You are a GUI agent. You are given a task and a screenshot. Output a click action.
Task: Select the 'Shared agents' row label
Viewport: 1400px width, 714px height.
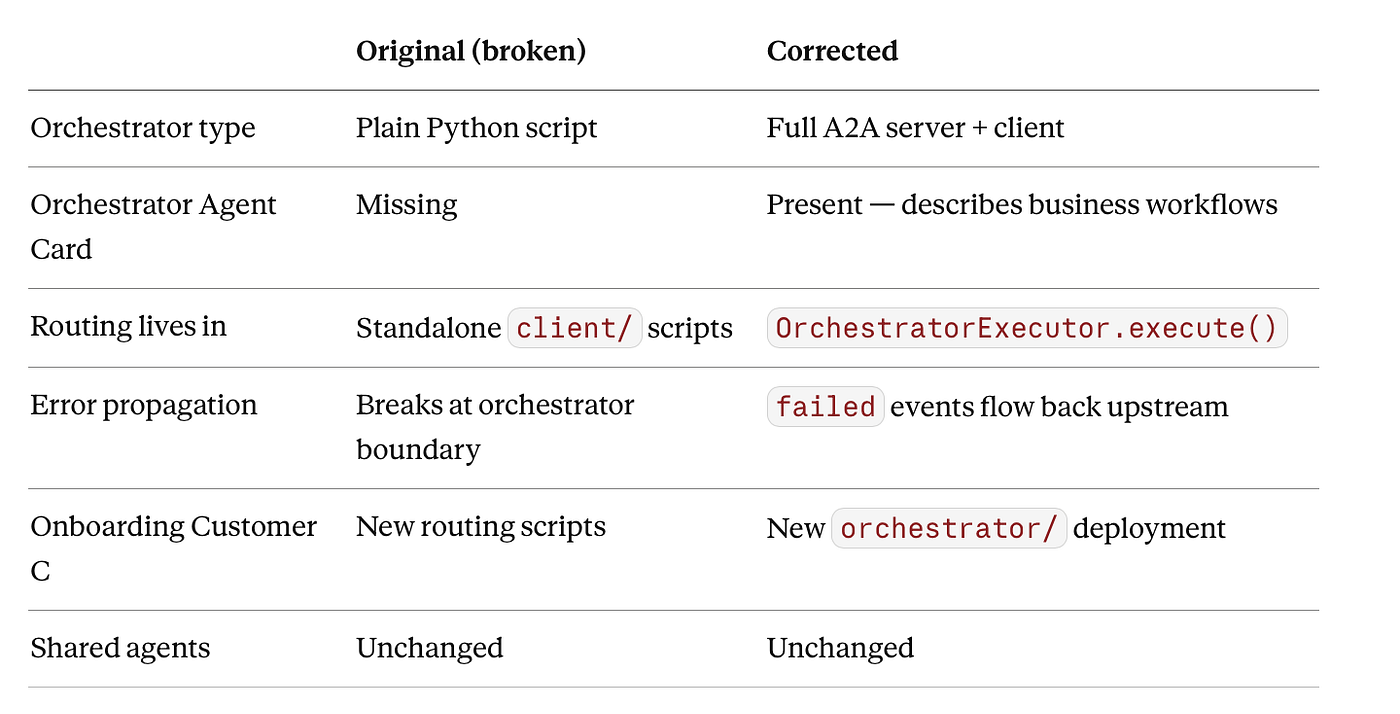tap(121, 648)
